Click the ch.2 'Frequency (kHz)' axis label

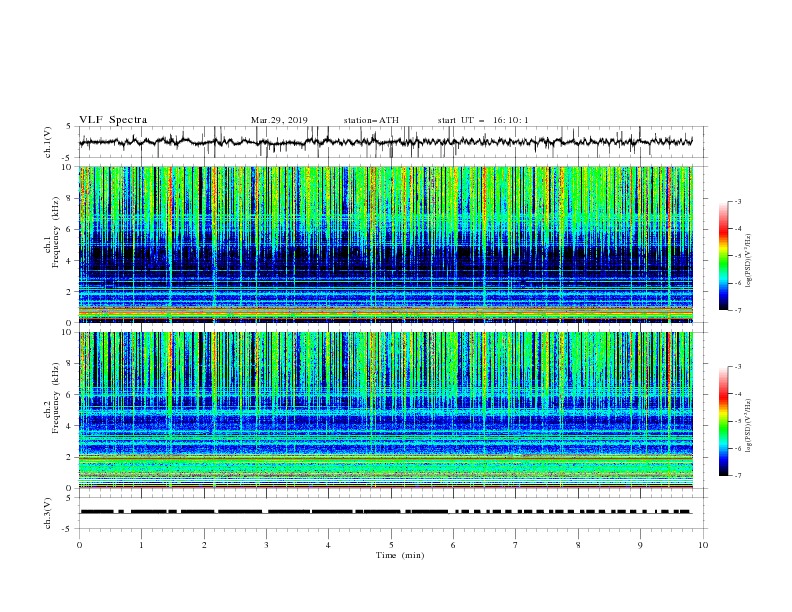coord(56,398)
